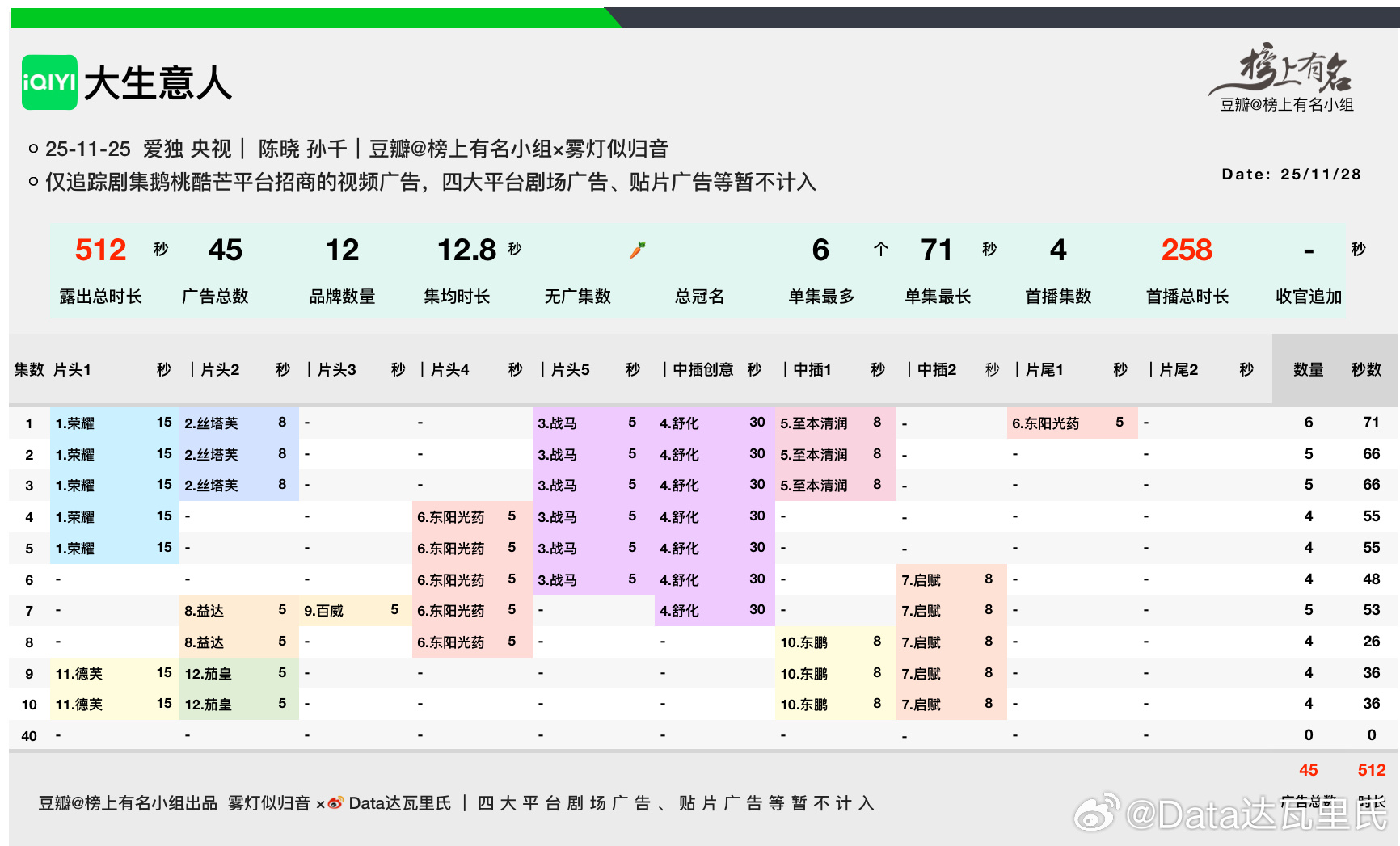Click the 11.德芙 cell in episode 9 row
The height and width of the screenshot is (846, 1400).
click(115, 673)
